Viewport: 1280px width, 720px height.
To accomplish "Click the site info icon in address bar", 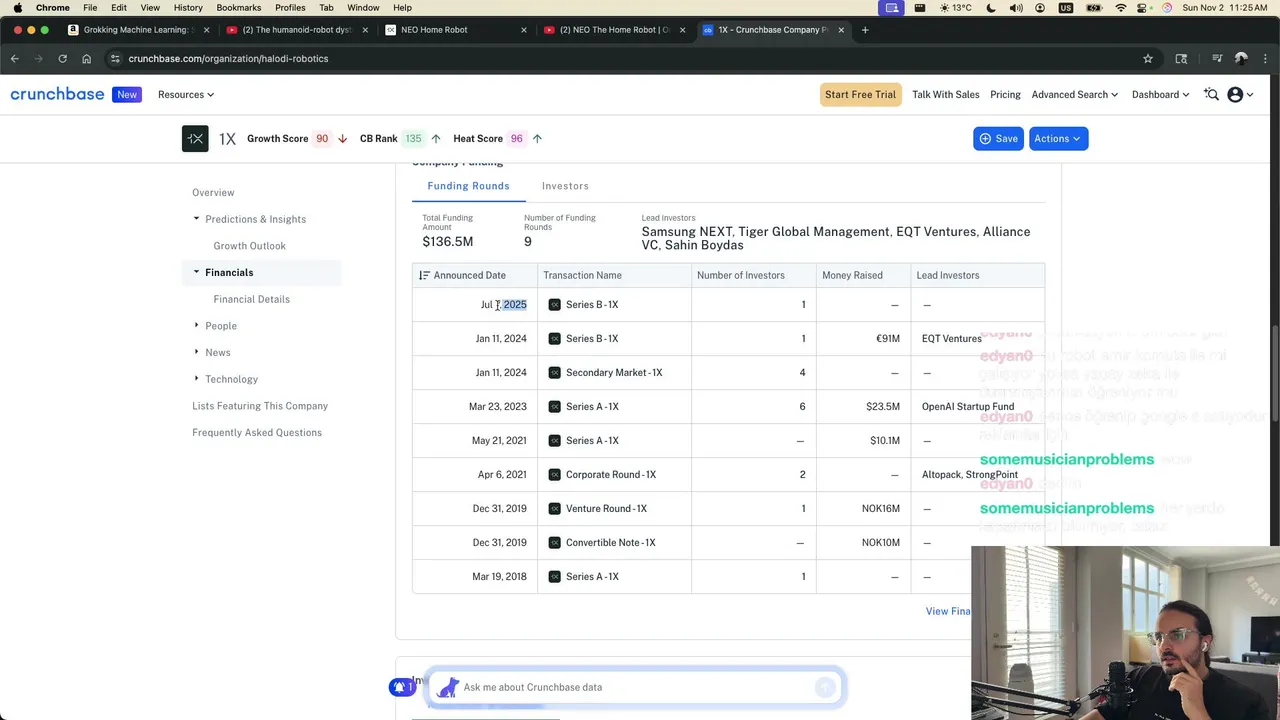I will coord(115,59).
